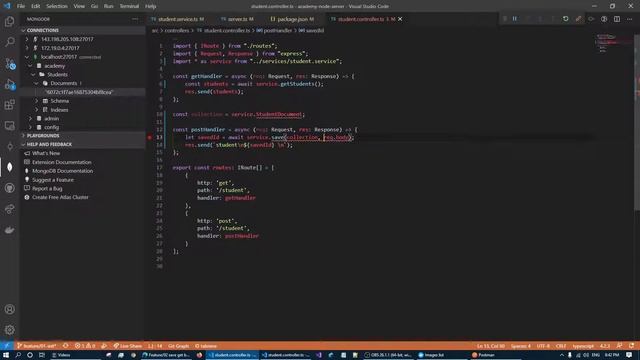Viewport: 640px width, 360px height.
Task: Toggle the breakpoint on line 13
Action: click(x=150, y=138)
